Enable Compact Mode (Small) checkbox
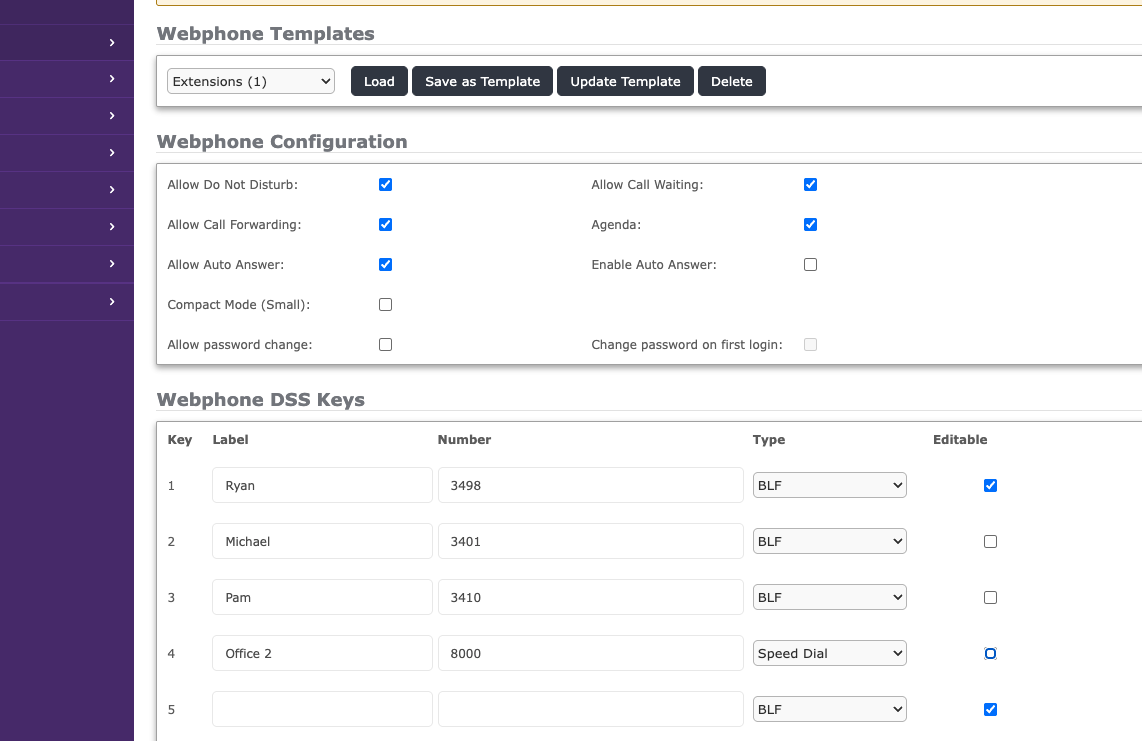Viewport: 1142px width, 741px height. click(x=385, y=305)
